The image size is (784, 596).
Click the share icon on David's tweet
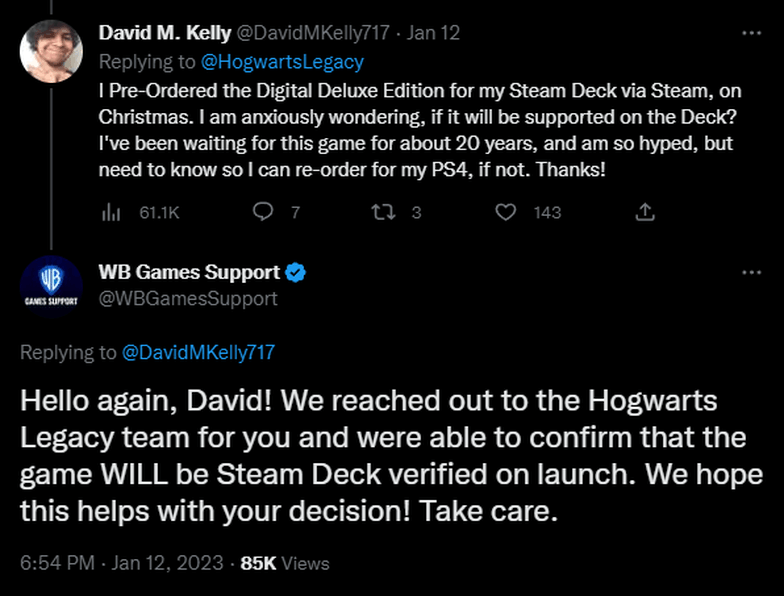tap(645, 212)
